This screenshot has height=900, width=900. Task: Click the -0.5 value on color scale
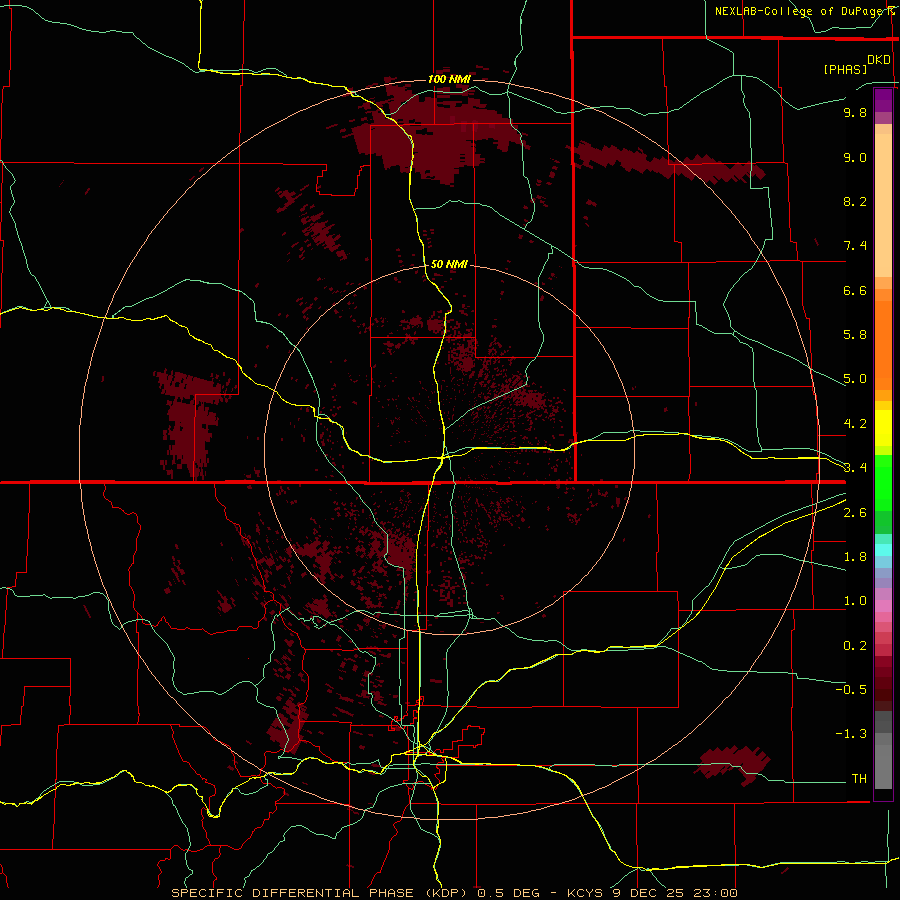(851, 690)
